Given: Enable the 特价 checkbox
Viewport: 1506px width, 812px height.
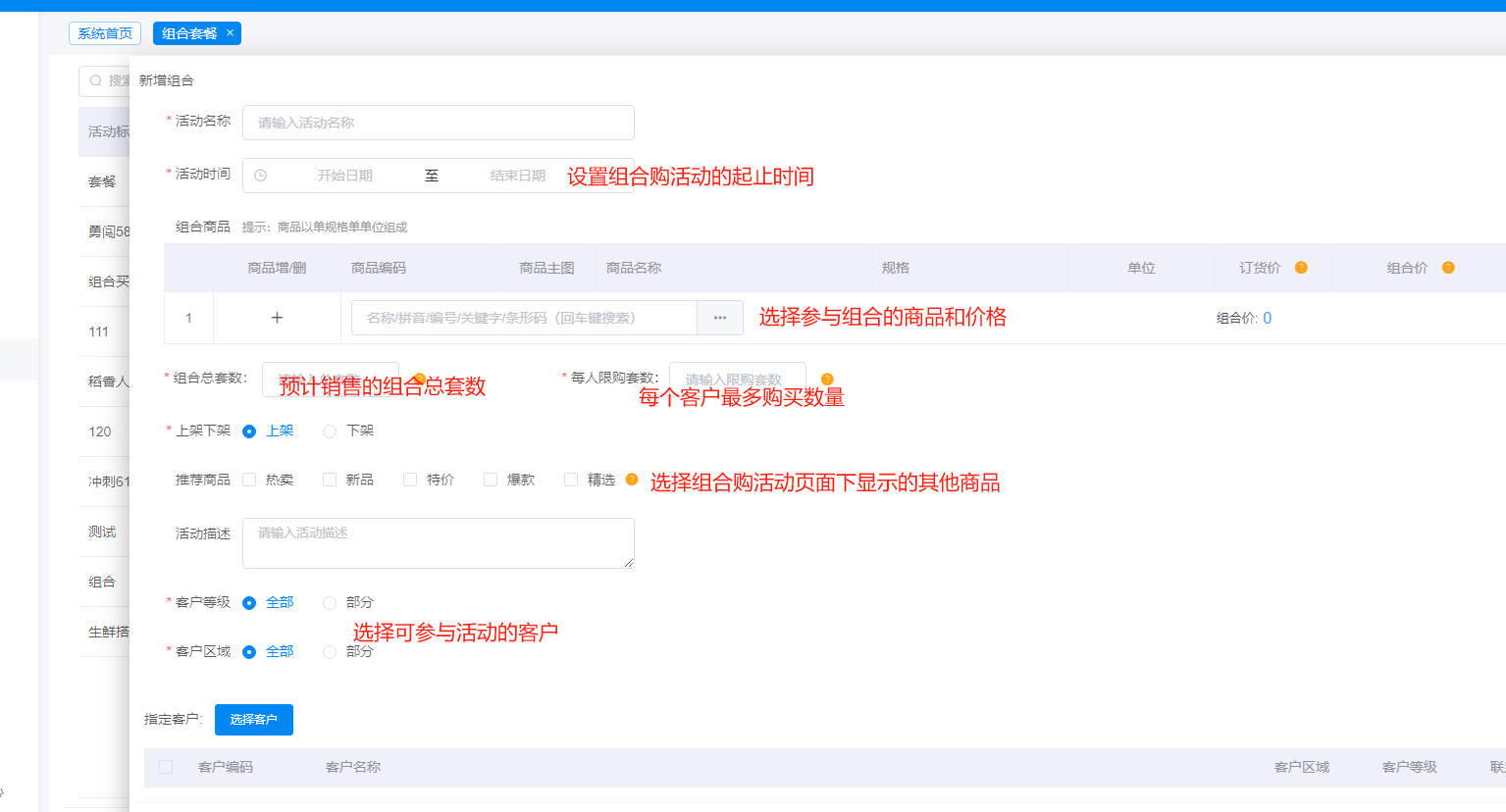Looking at the screenshot, I should [410, 480].
